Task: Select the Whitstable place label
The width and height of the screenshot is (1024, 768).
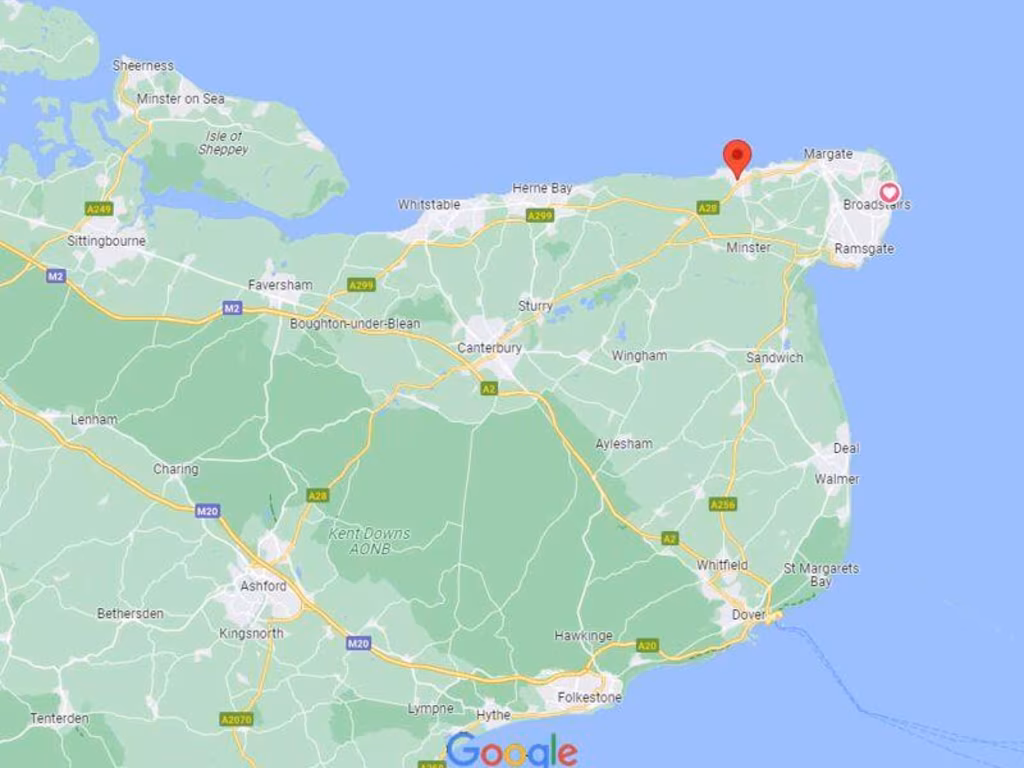Action: (429, 204)
